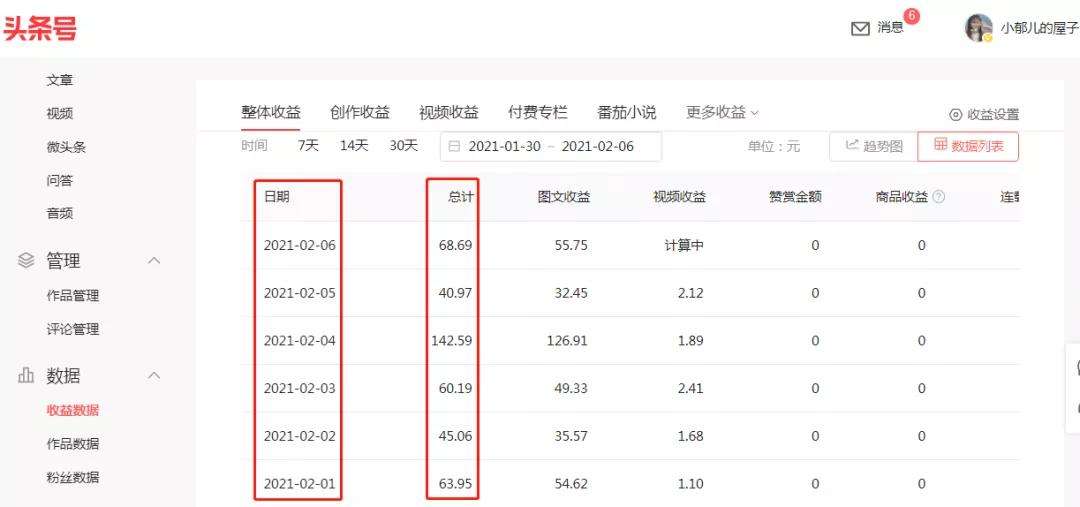Click the 图文收益 value 126.91

click(x=568, y=340)
